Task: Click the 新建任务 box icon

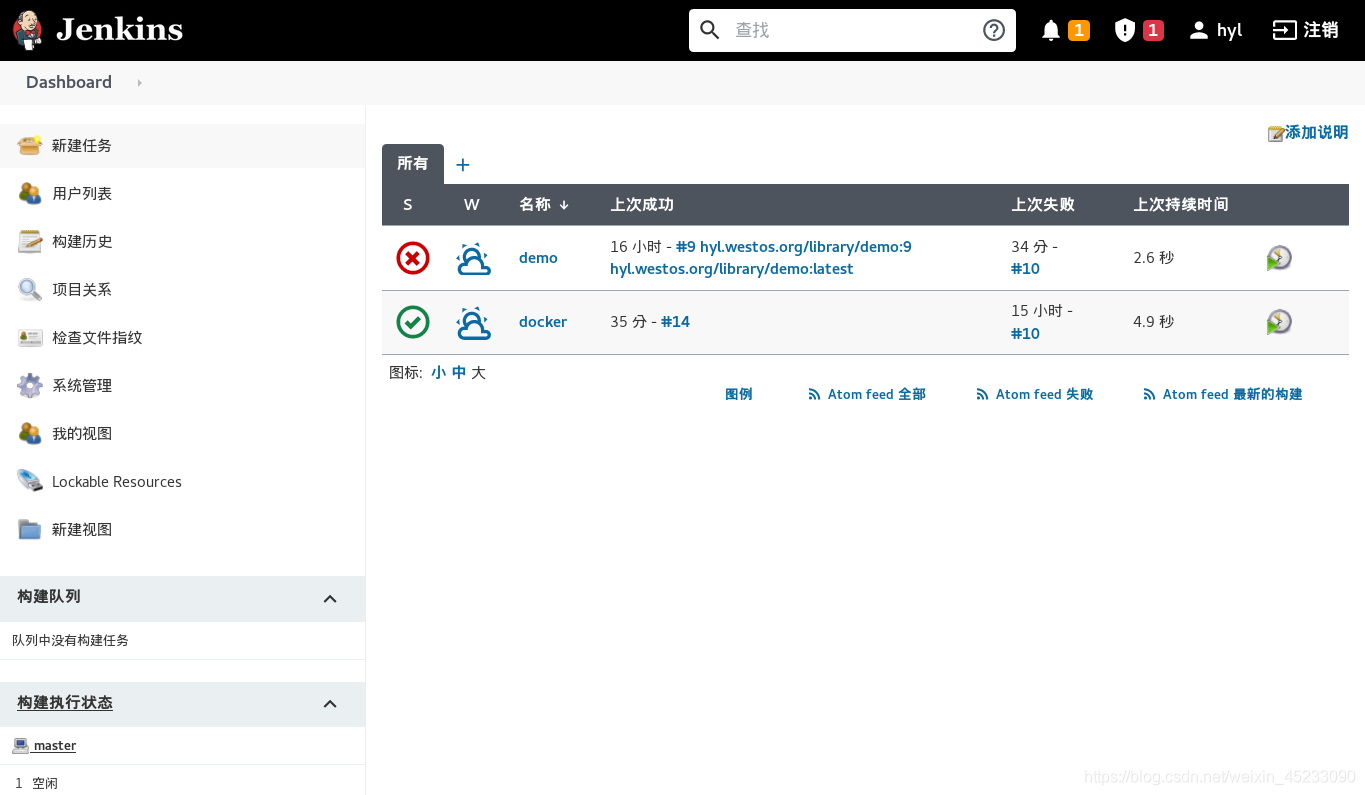Action: pos(30,145)
